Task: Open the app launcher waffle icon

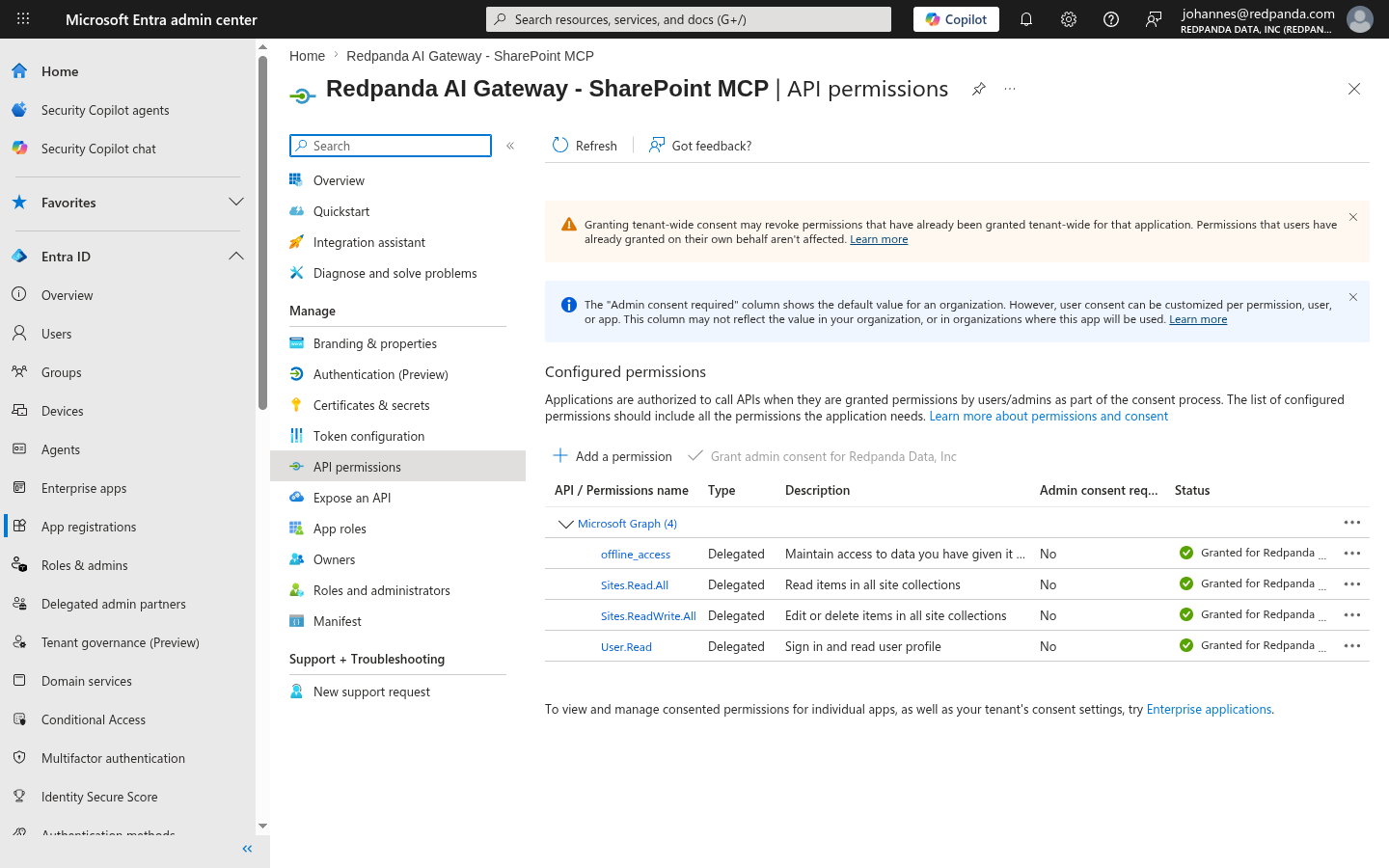Action: point(23,19)
